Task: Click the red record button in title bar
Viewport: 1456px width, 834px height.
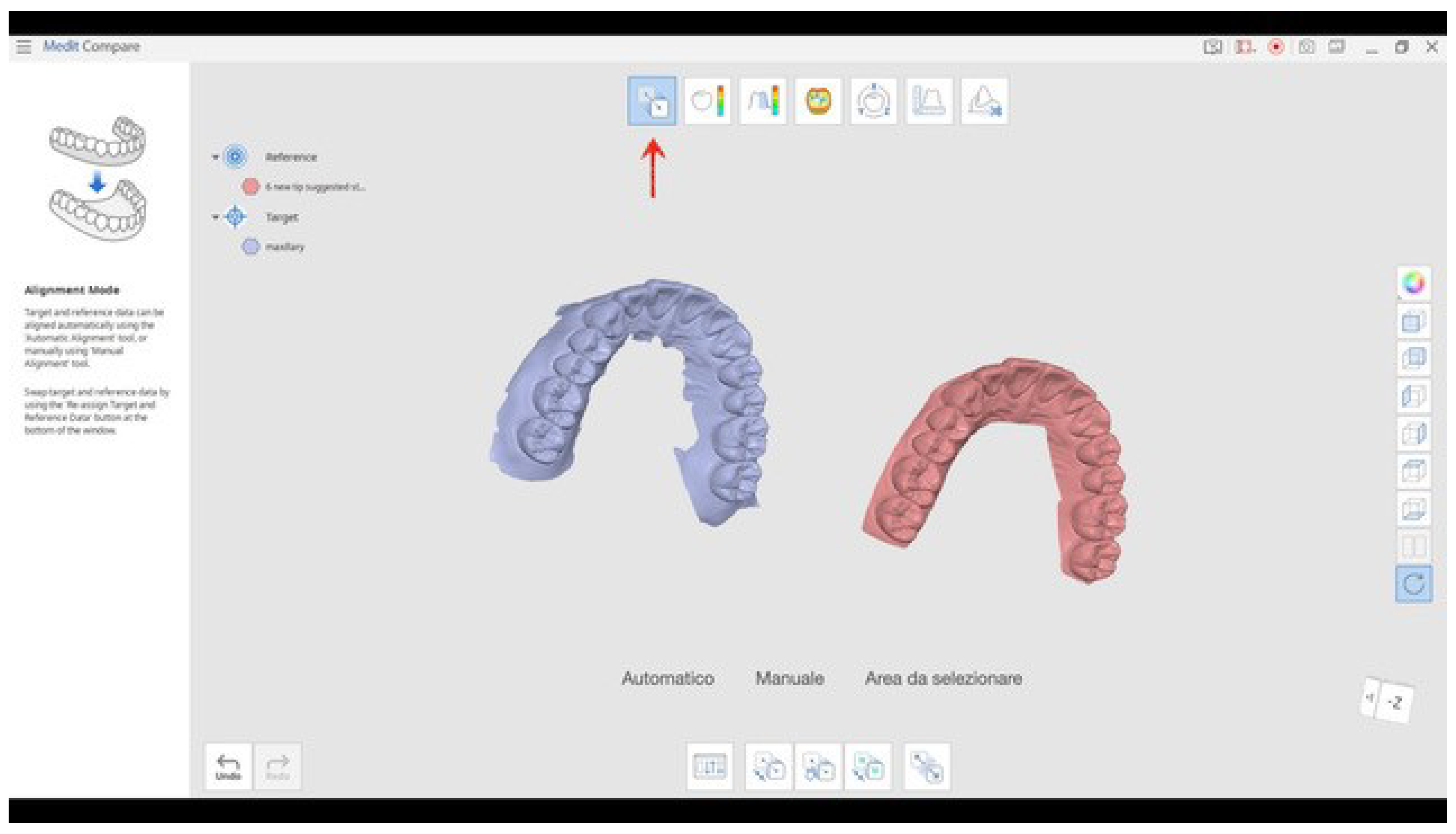Action: 1276,47
